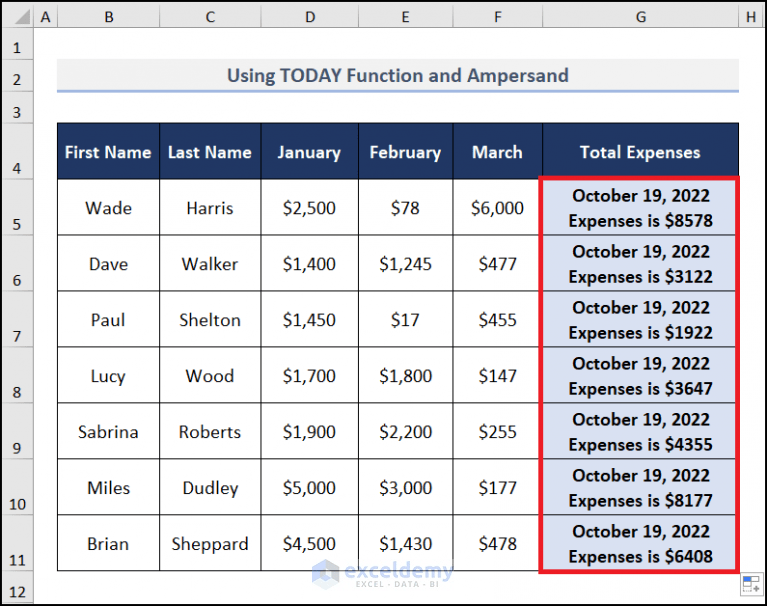Select Brian's January value $4,500
The image size is (767, 606).
[310, 543]
